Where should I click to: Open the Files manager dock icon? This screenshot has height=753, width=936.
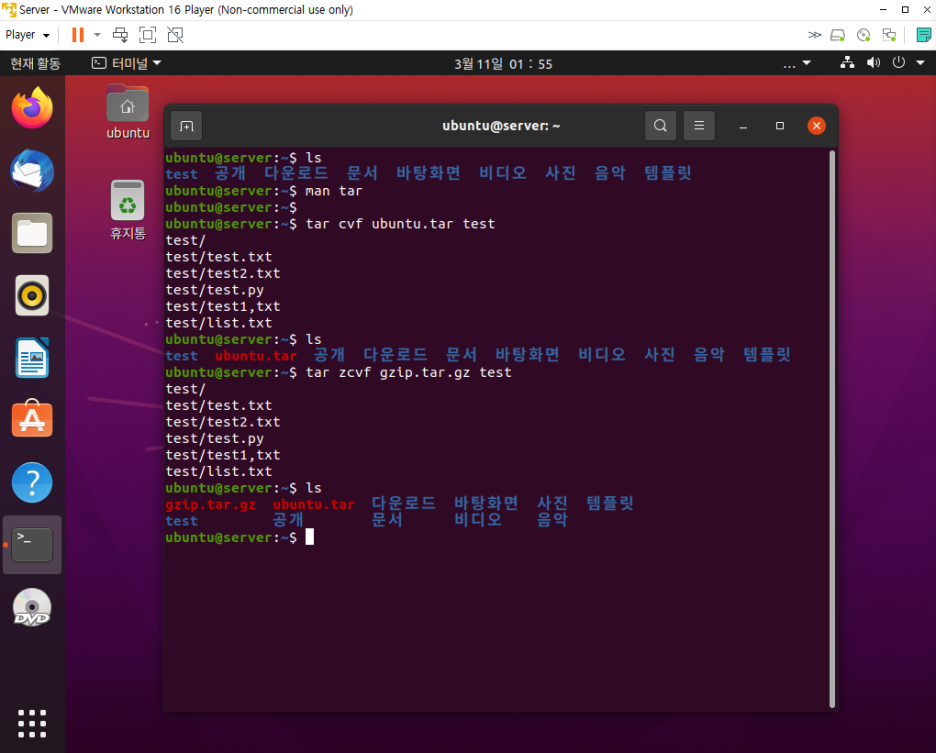coord(32,233)
